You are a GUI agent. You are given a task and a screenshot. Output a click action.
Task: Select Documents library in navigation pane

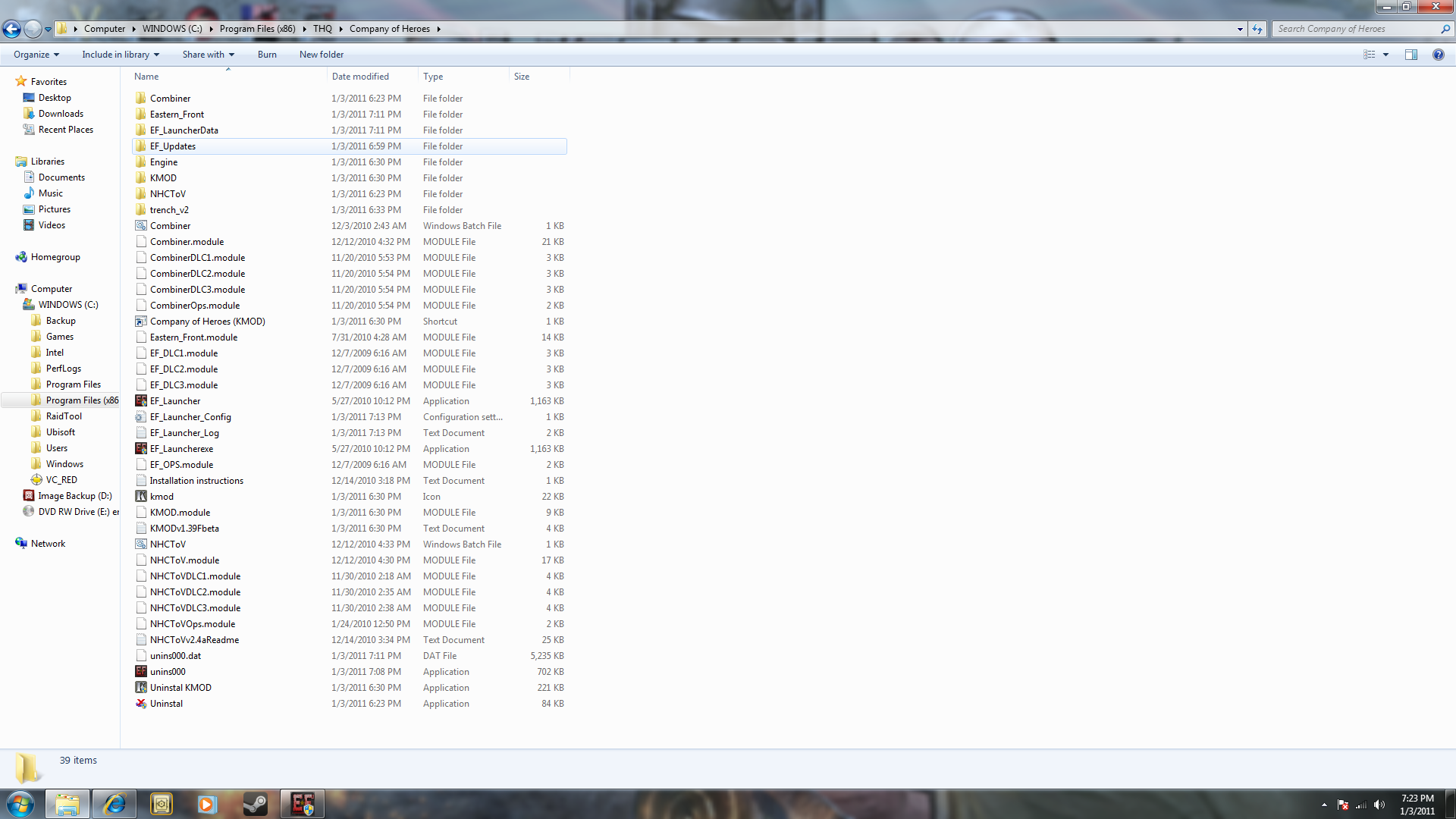point(61,177)
